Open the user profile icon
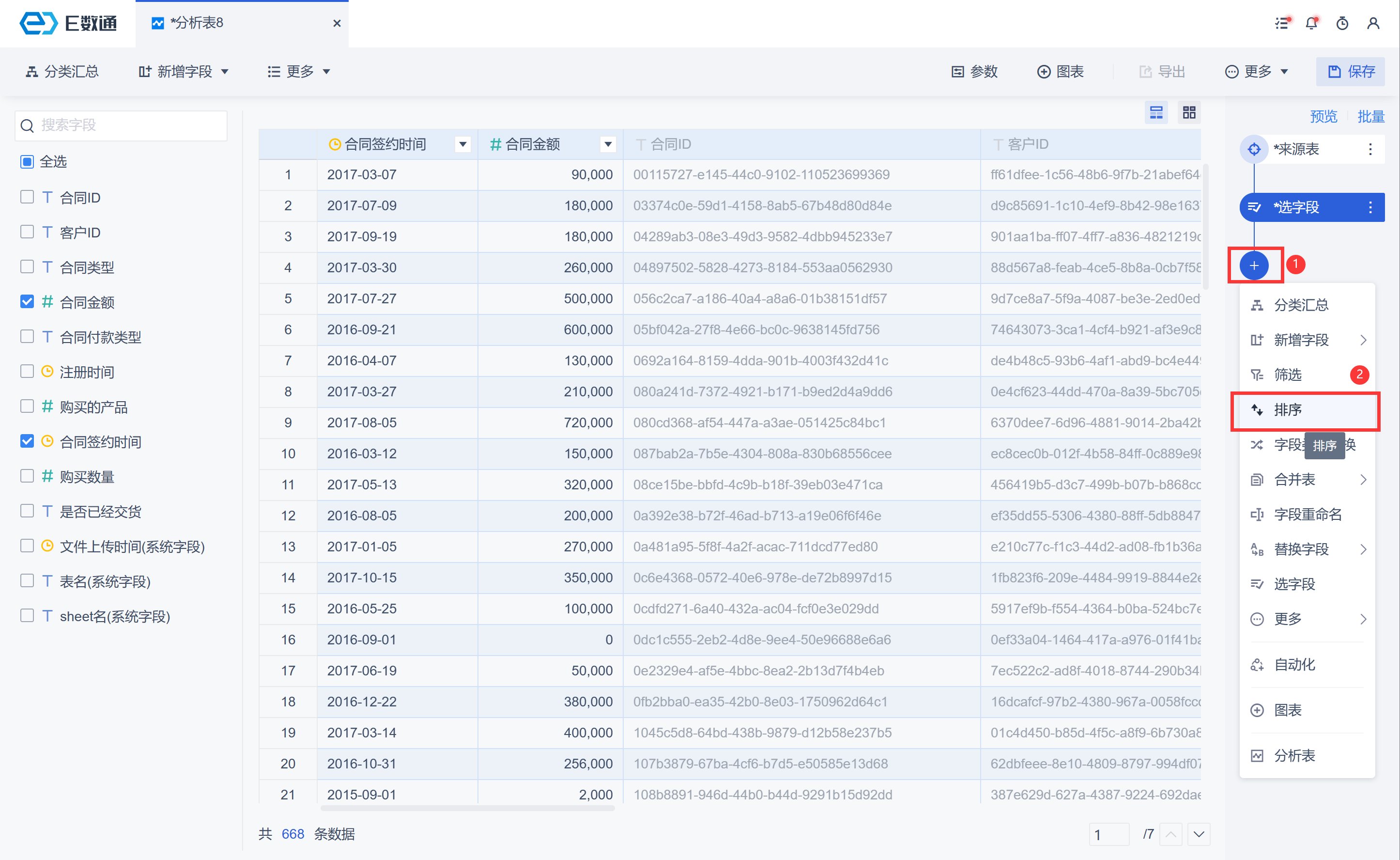1400x860 pixels. click(x=1373, y=23)
